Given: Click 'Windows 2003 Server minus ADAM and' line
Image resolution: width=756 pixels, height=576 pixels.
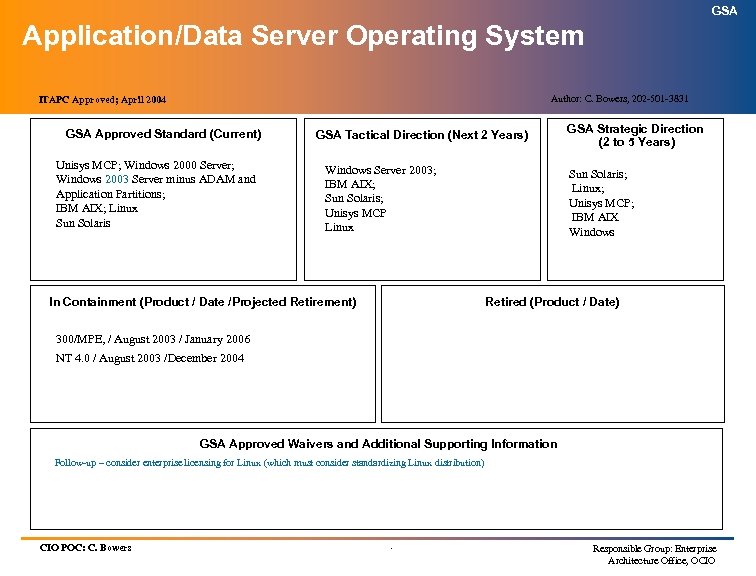Looking at the screenshot, I should (x=155, y=179).
